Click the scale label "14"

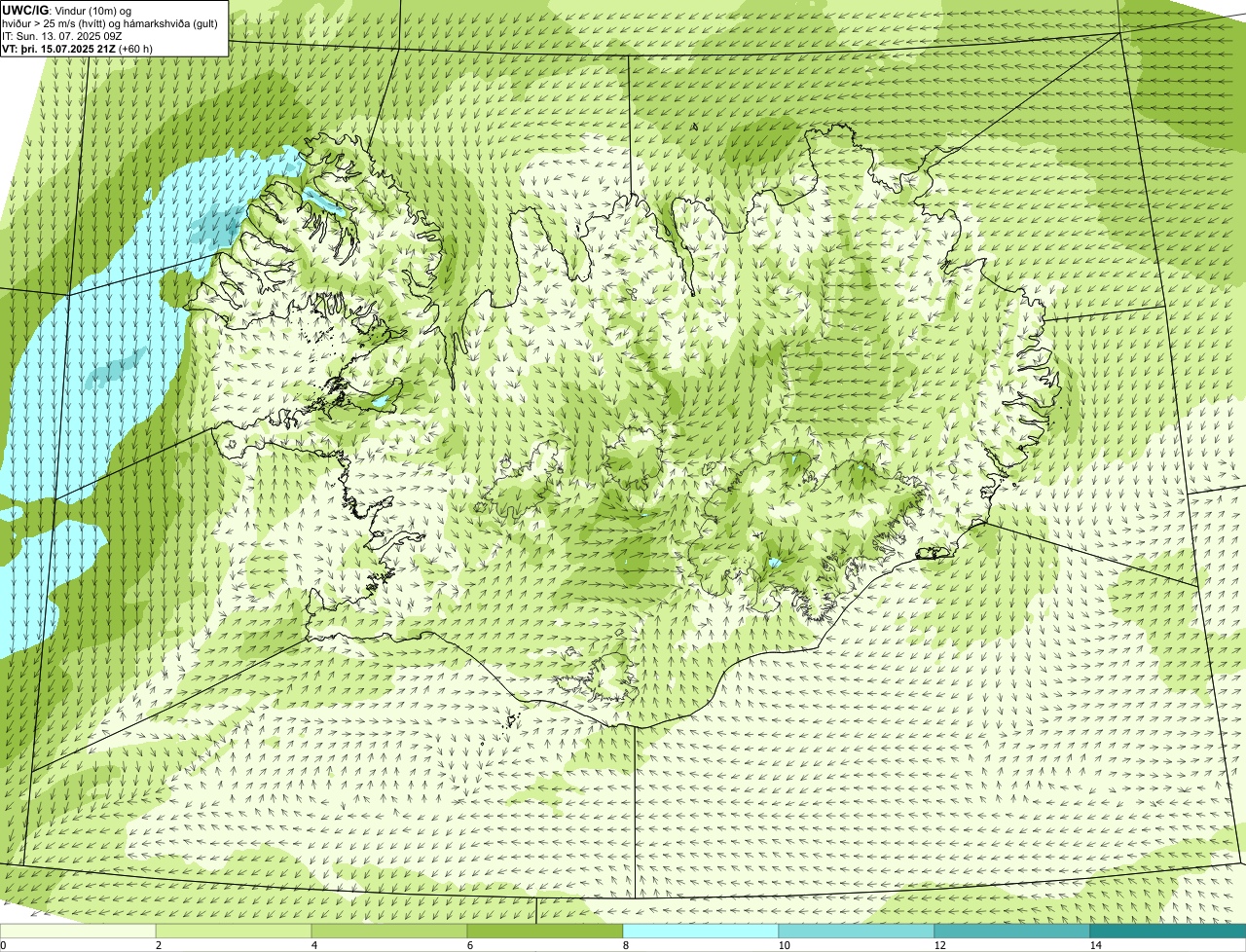coord(1095,945)
